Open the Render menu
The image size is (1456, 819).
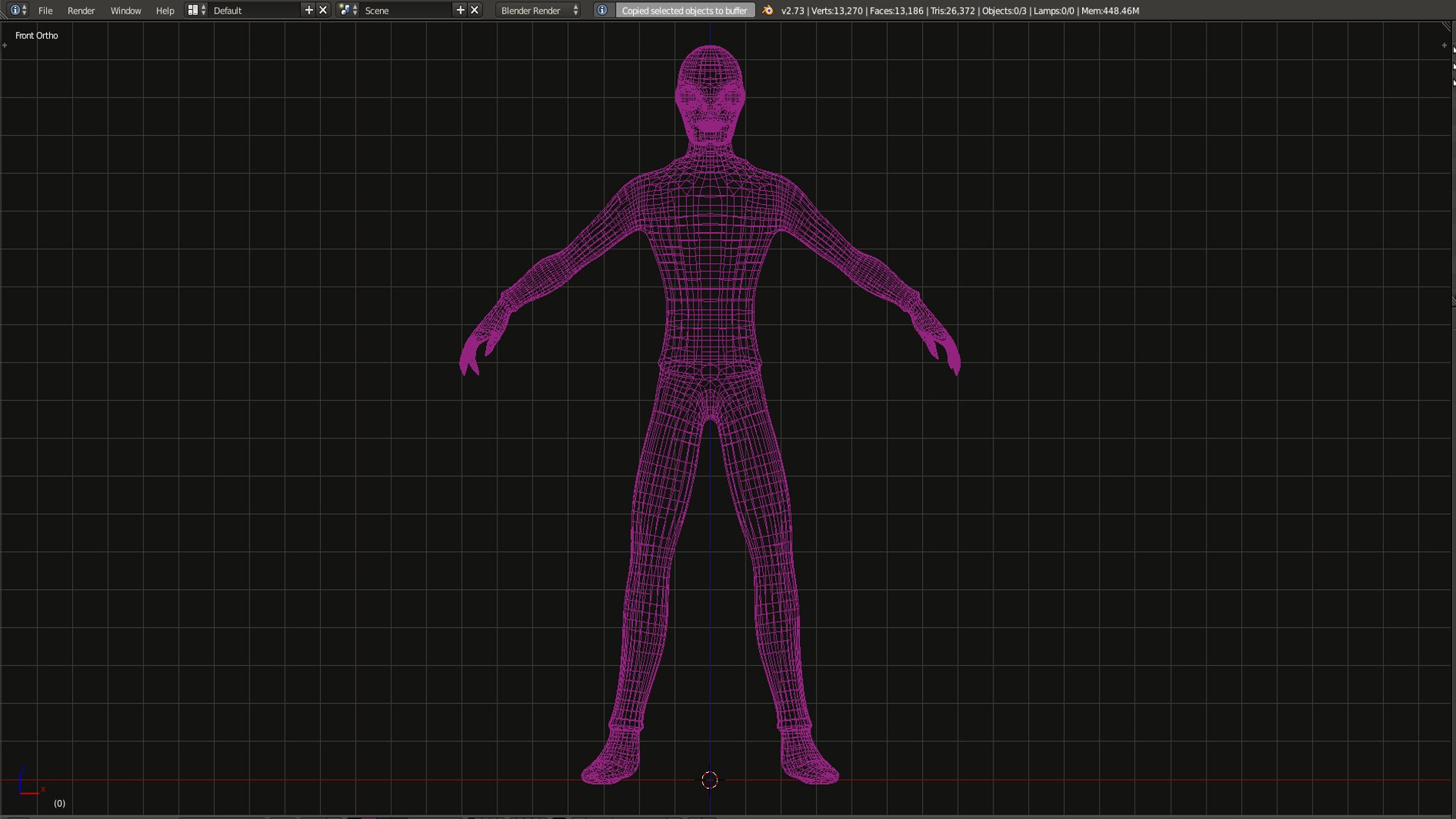[x=81, y=11]
